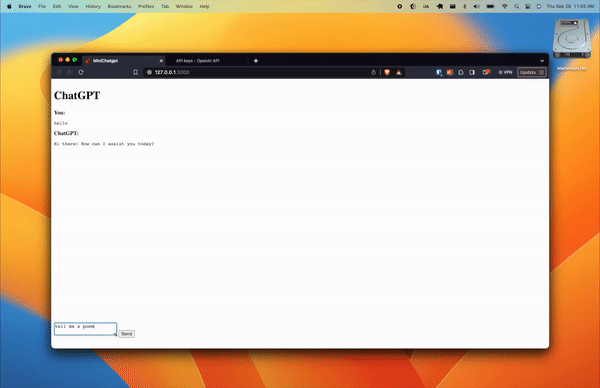Click the Siri icon in the menu bar
600x388 pixels.
click(x=539, y=7)
